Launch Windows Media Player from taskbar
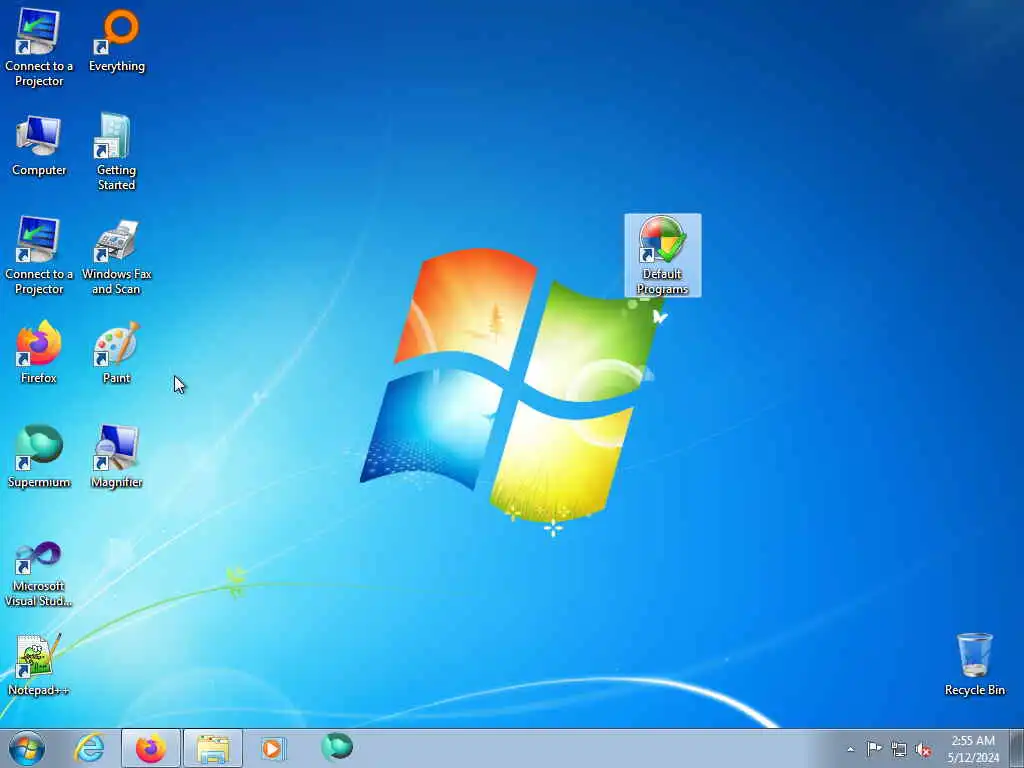The width and height of the screenshot is (1024, 768). point(273,748)
